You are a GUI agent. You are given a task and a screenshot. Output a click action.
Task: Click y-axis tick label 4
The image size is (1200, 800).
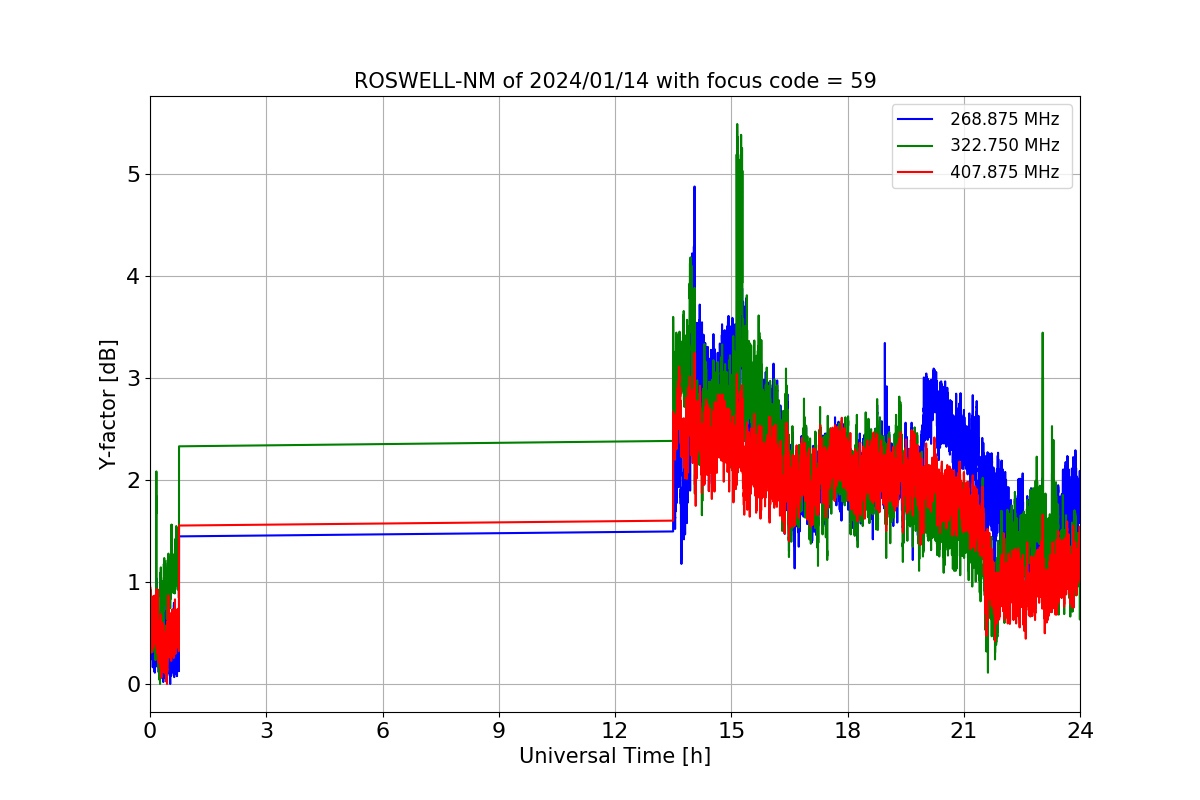tap(134, 277)
